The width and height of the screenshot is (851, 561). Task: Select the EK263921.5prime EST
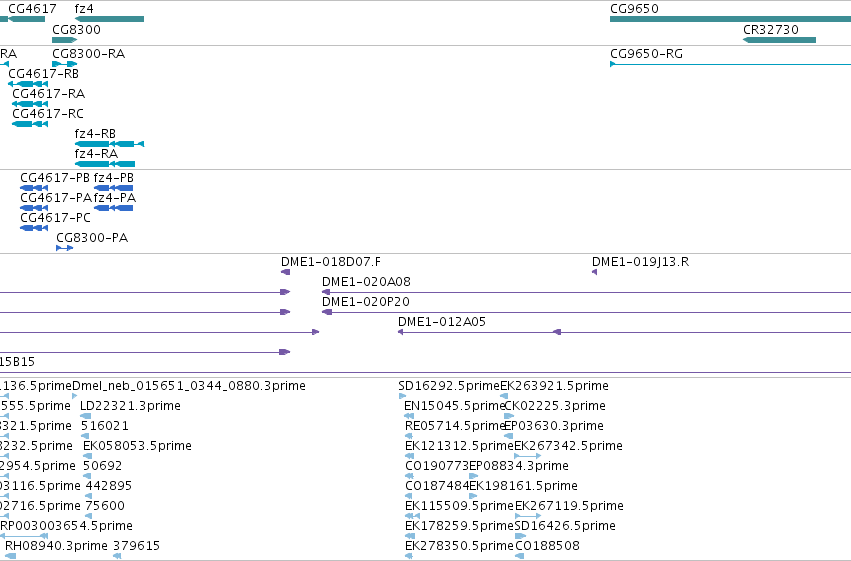pos(504,396)
